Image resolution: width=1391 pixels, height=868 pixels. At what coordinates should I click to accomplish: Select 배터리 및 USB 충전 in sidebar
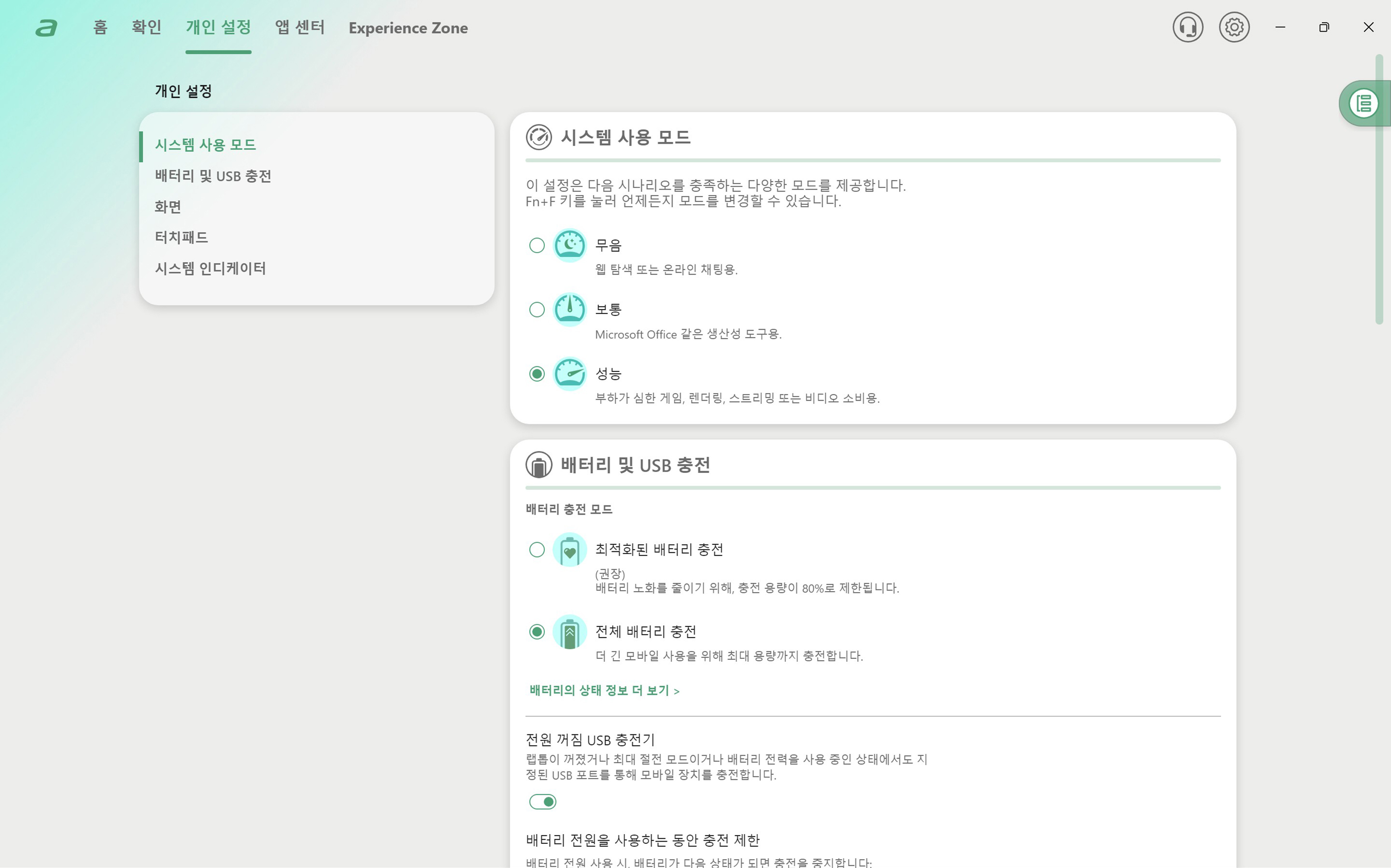point(213,176)
